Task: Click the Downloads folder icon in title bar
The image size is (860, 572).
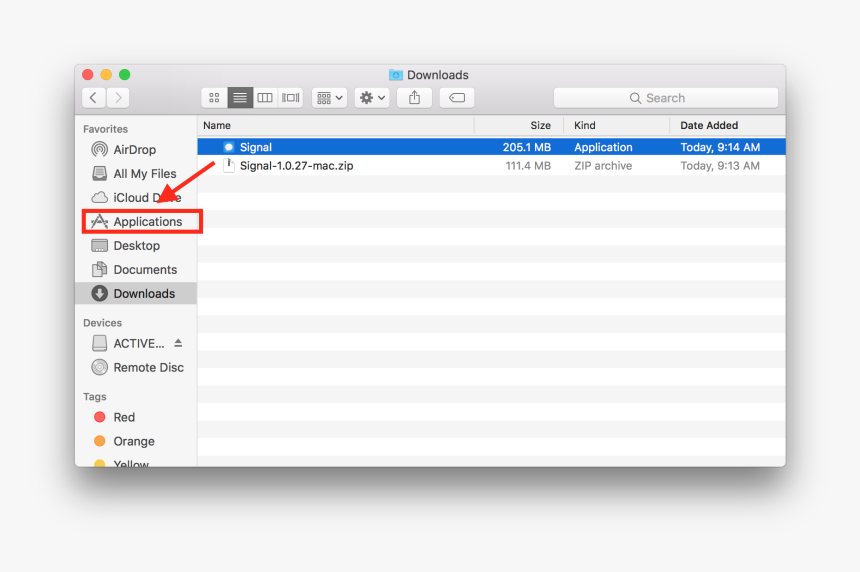Action: (x=395, y=75)
